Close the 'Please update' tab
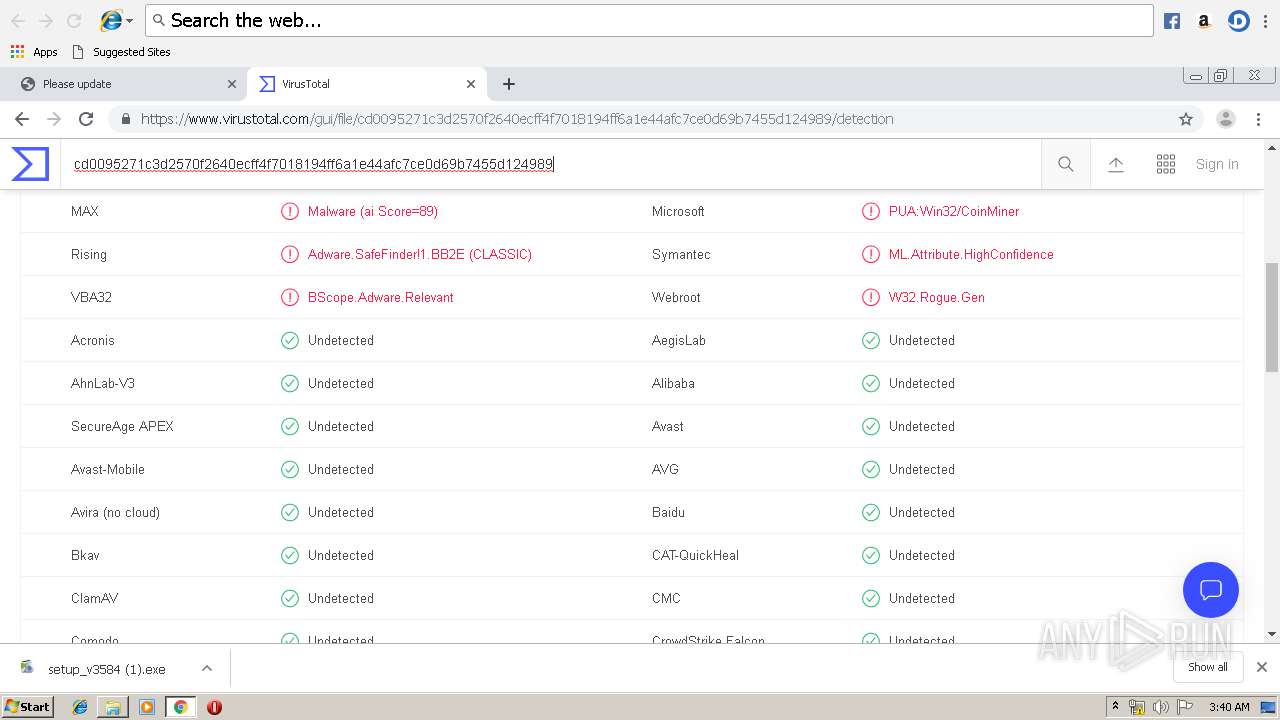 point(232,84)
